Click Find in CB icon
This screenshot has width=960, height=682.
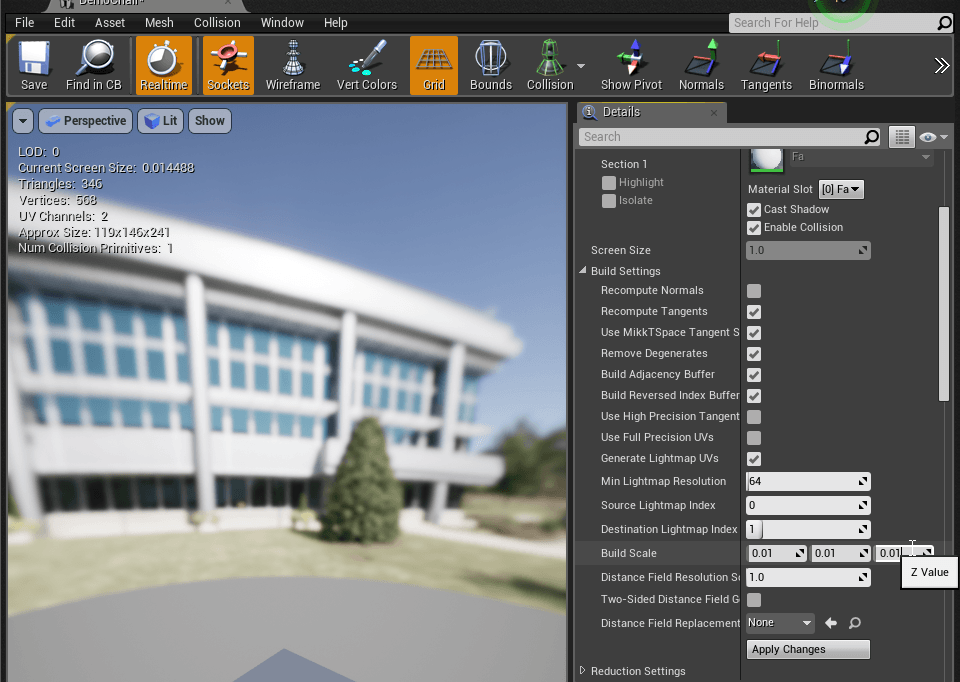tap(93, 66)
